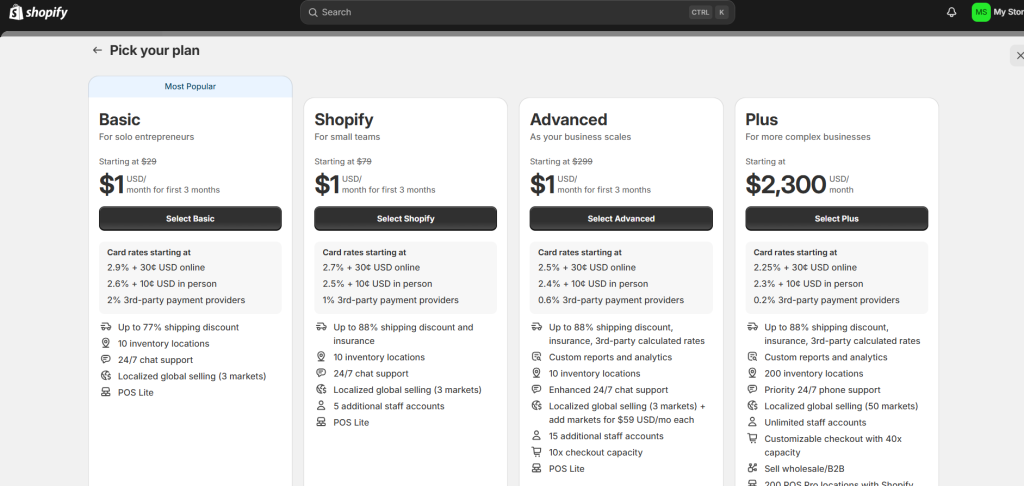Click the Plus plan heading
The height and width of the screenshot is (486, 1024).
pos(761,120)
